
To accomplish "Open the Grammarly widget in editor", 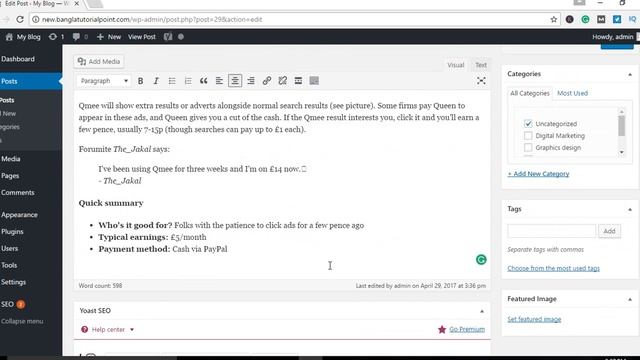I will (x=481, y=260).
